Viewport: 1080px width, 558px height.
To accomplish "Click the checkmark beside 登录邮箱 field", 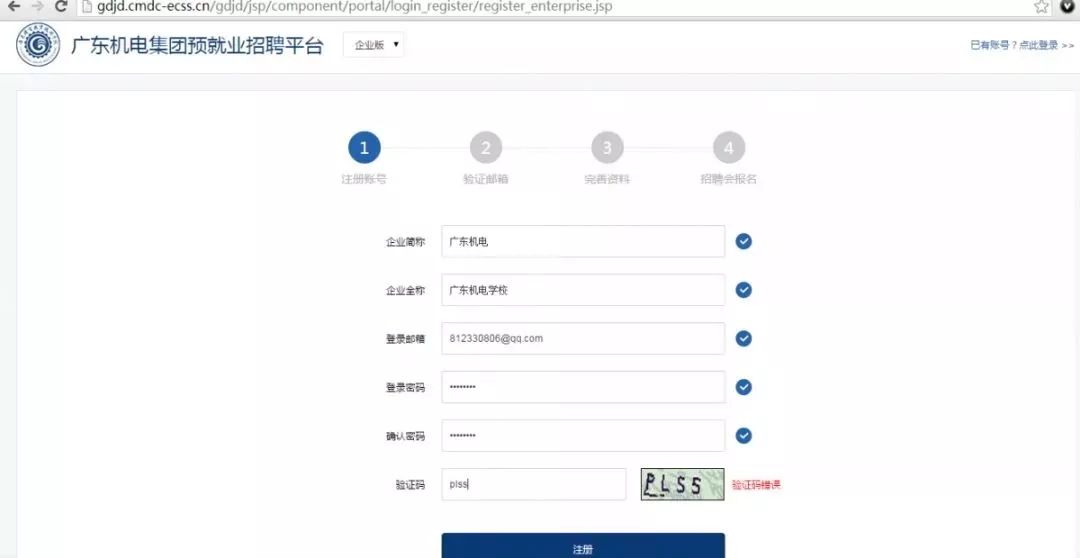I will [x=743, y=338].
